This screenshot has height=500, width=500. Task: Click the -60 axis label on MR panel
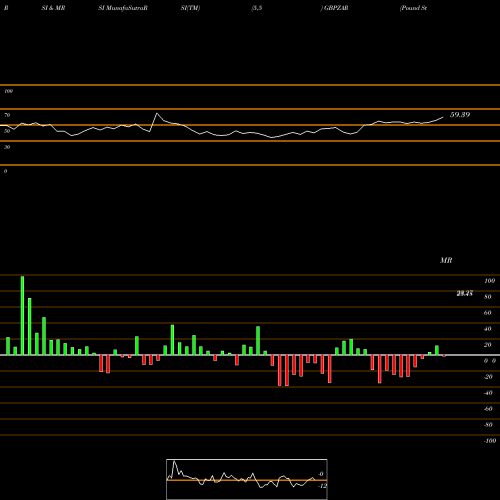click(x=488, y=409)
